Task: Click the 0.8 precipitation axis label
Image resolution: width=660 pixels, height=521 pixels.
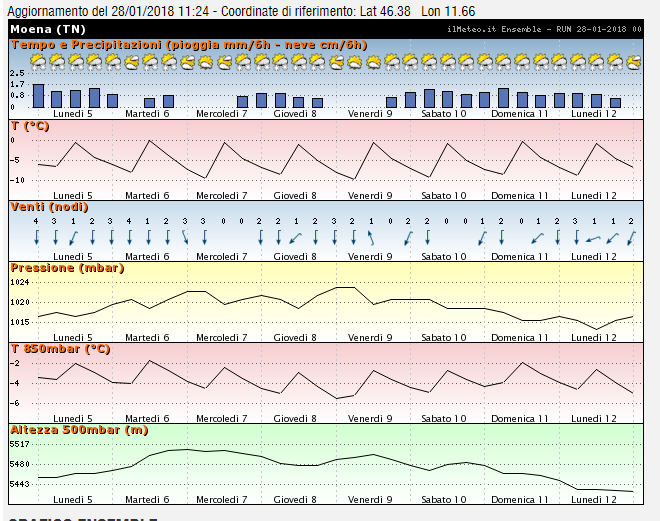Action: [x=17, y=95]
